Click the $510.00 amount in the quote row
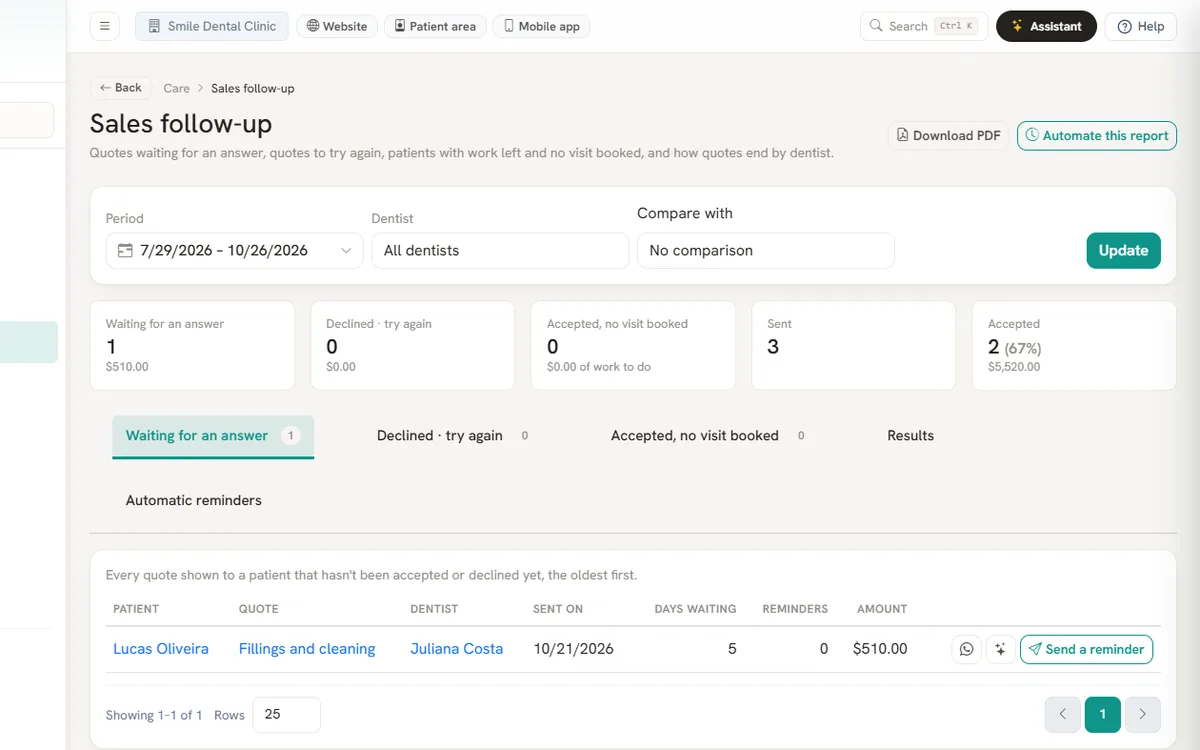1200x750 pixels. pyautogui.click(x=880, y=649)
